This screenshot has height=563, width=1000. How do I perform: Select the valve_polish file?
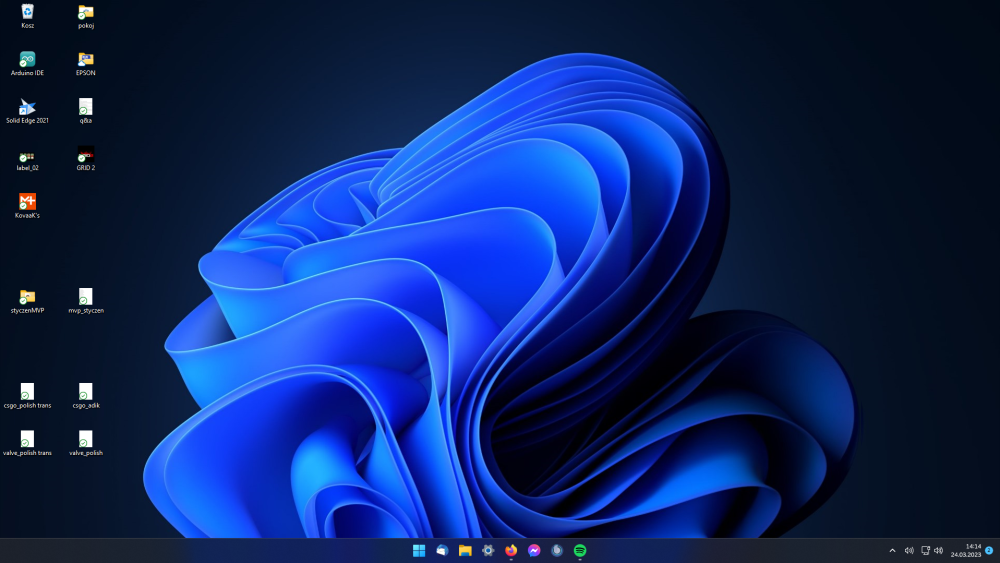coord(86,444)
